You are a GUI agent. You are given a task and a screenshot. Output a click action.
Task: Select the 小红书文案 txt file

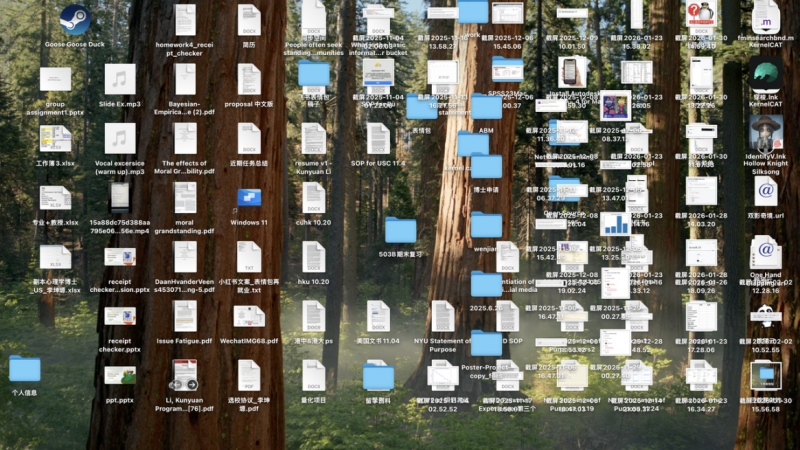pos(249,257)
